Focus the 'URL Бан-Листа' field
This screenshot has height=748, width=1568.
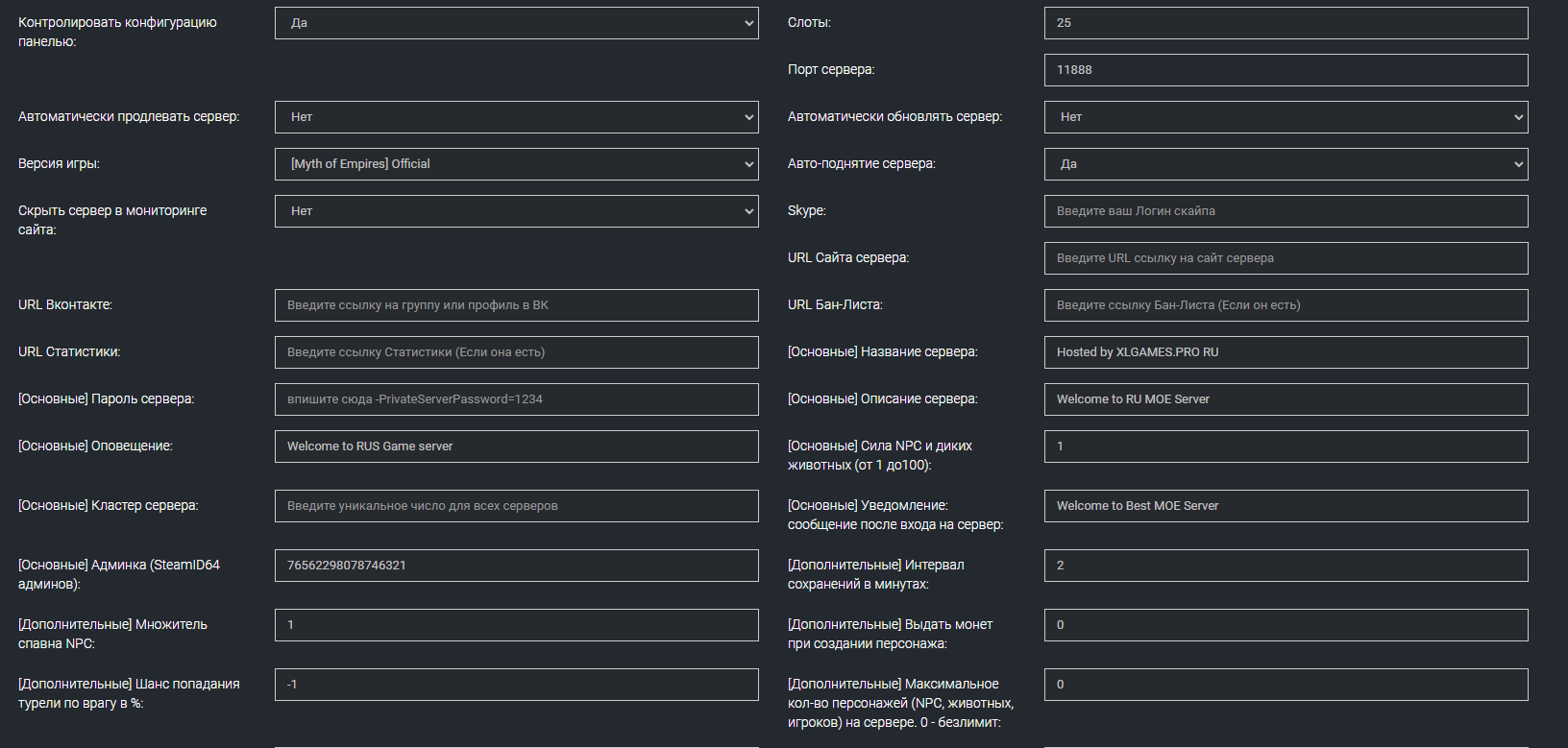point(1286,305)
